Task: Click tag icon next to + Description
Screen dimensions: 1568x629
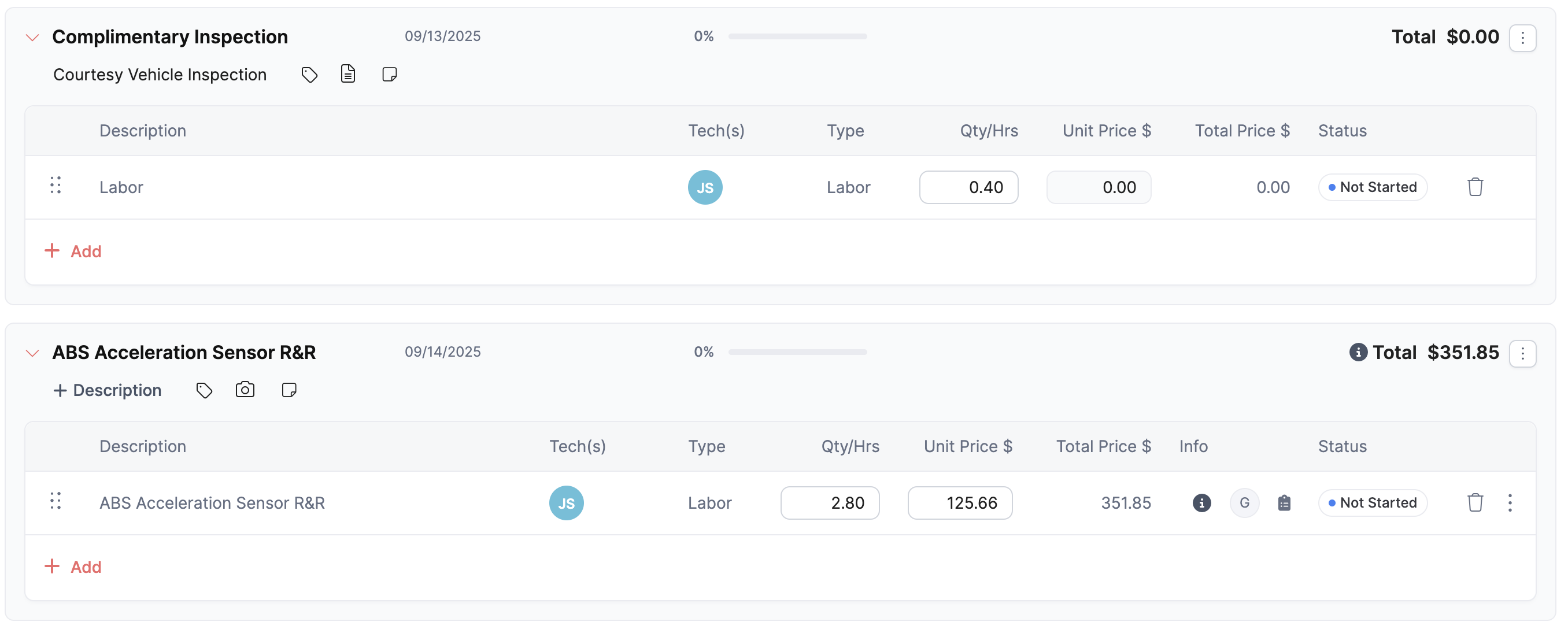Action: coord(204,391)
